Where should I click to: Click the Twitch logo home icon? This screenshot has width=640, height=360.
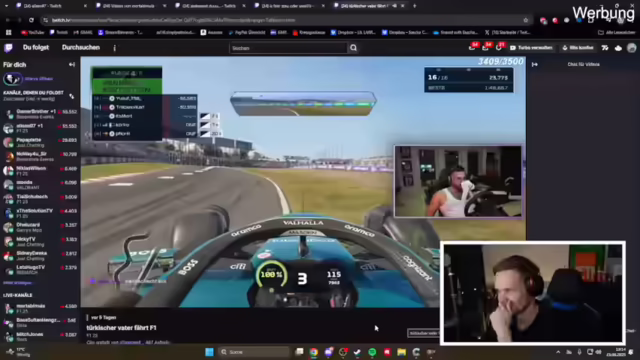(x=8, y=48)
